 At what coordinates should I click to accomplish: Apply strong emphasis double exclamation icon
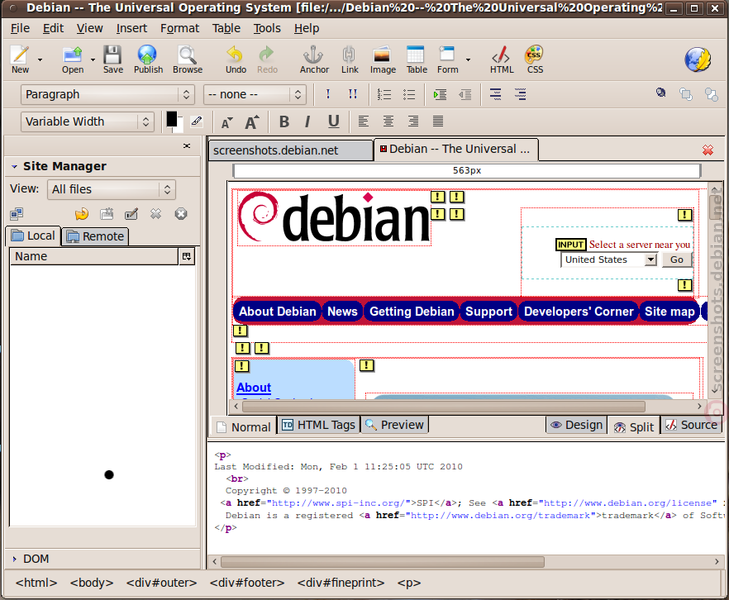pyautogui.click(x=352, y=94)
